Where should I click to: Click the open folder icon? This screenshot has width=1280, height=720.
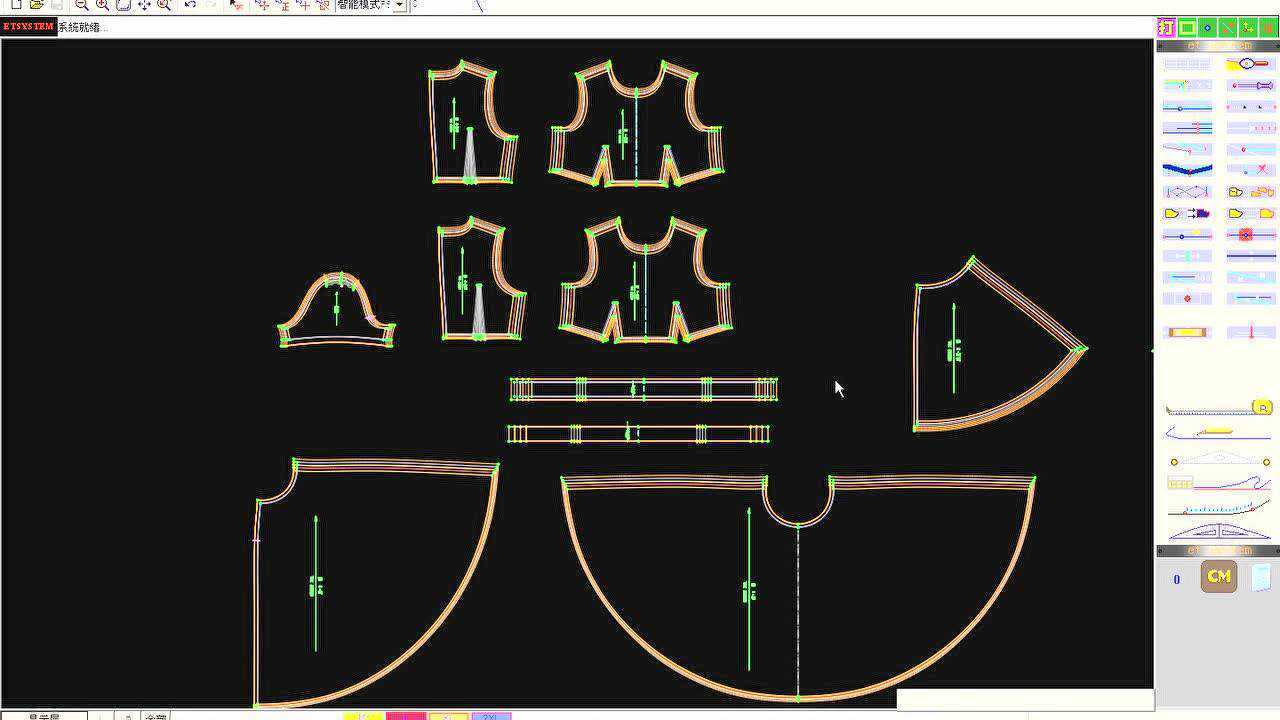pyautogui.click(x=37, y=5)
